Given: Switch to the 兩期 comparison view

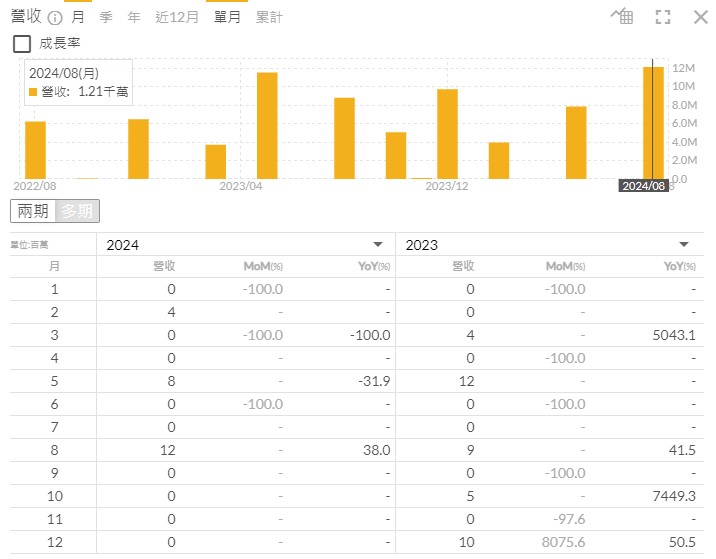Looking at the screenshot, I should (x=32, y=211).
